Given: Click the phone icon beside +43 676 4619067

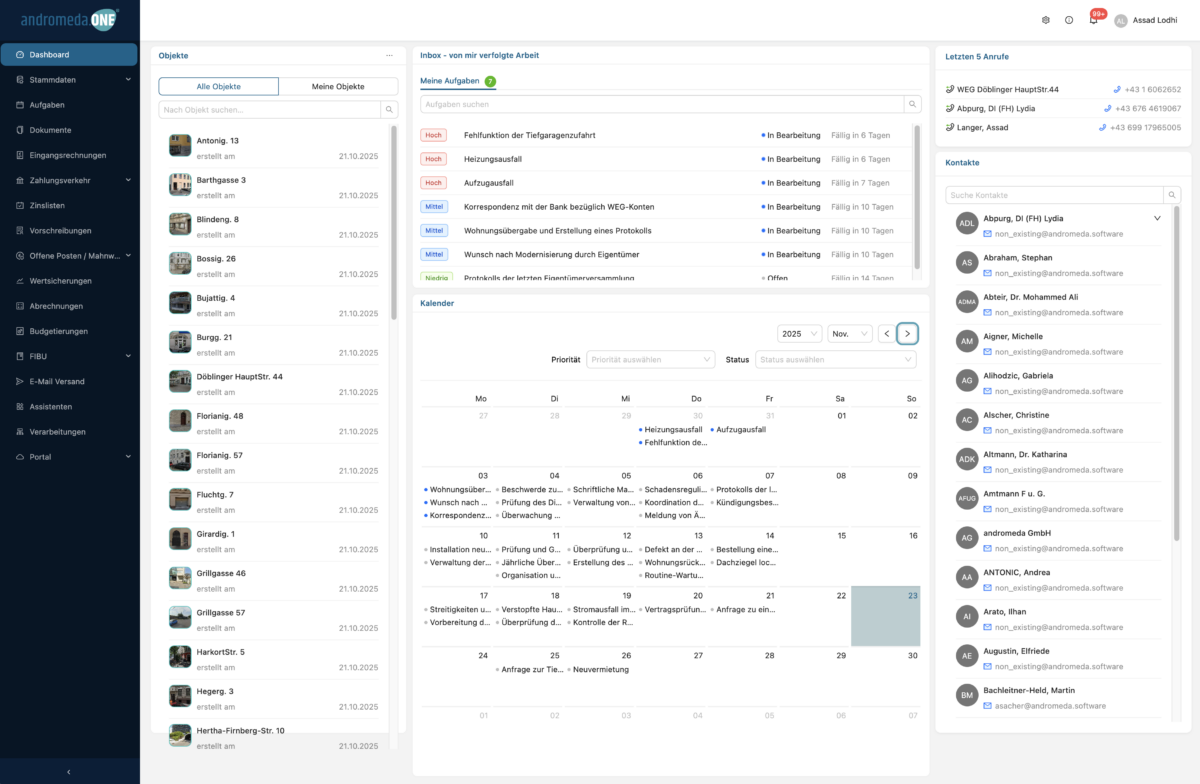Looking at the screenshot, I should pyautogui.click(x=1108, y=108).
